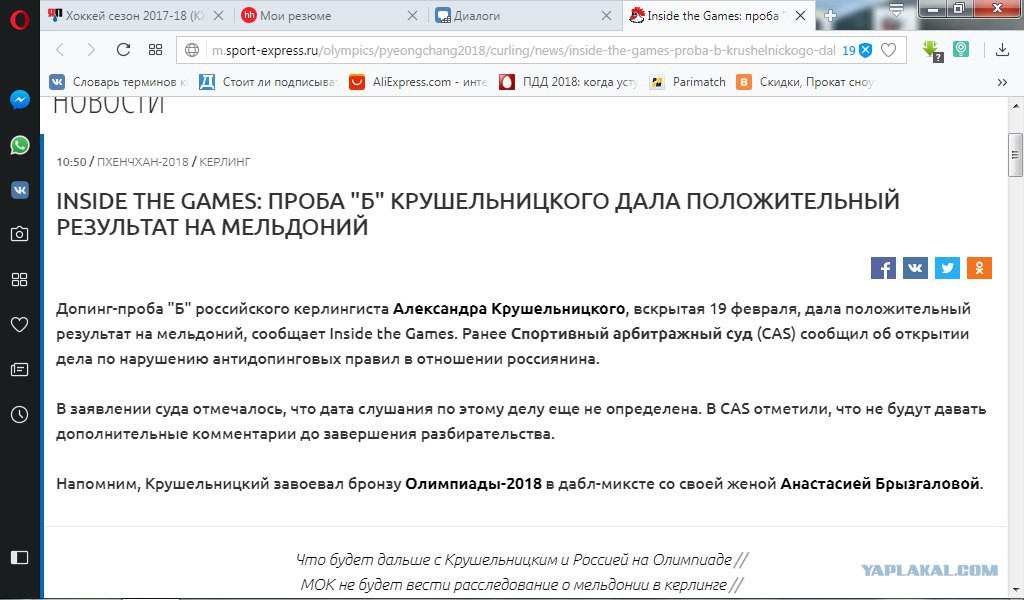Take a snapshot with the camera icon
The width and height of the screenshot is (1024, 600).
(20, 234)
